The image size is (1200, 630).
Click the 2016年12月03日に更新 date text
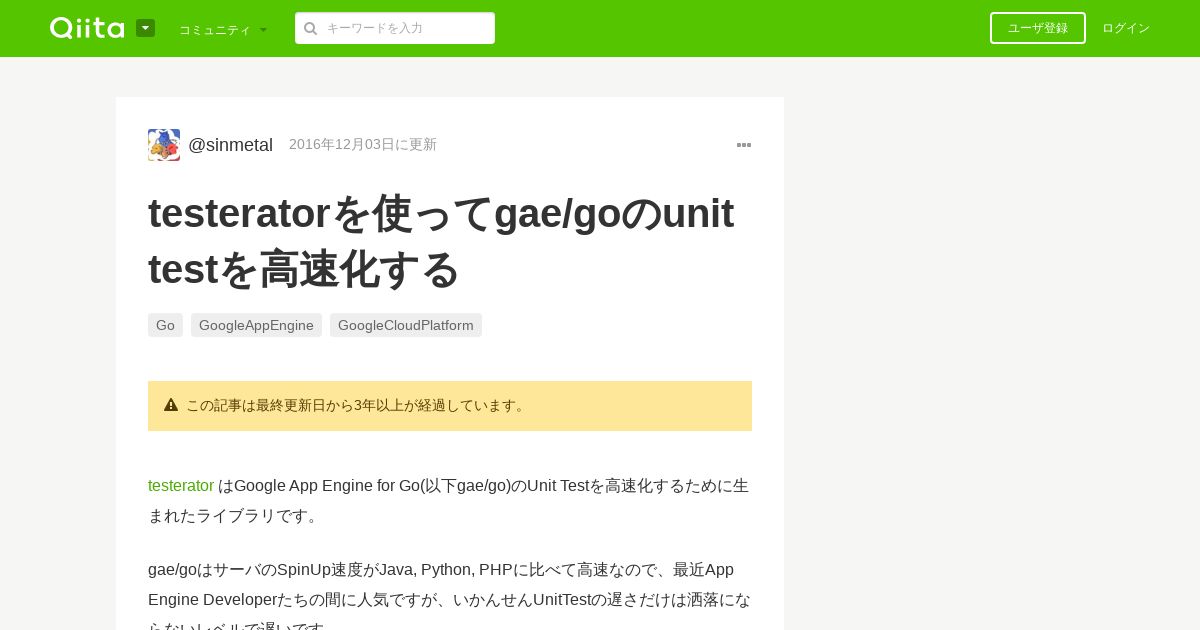[x=363, y=144]
